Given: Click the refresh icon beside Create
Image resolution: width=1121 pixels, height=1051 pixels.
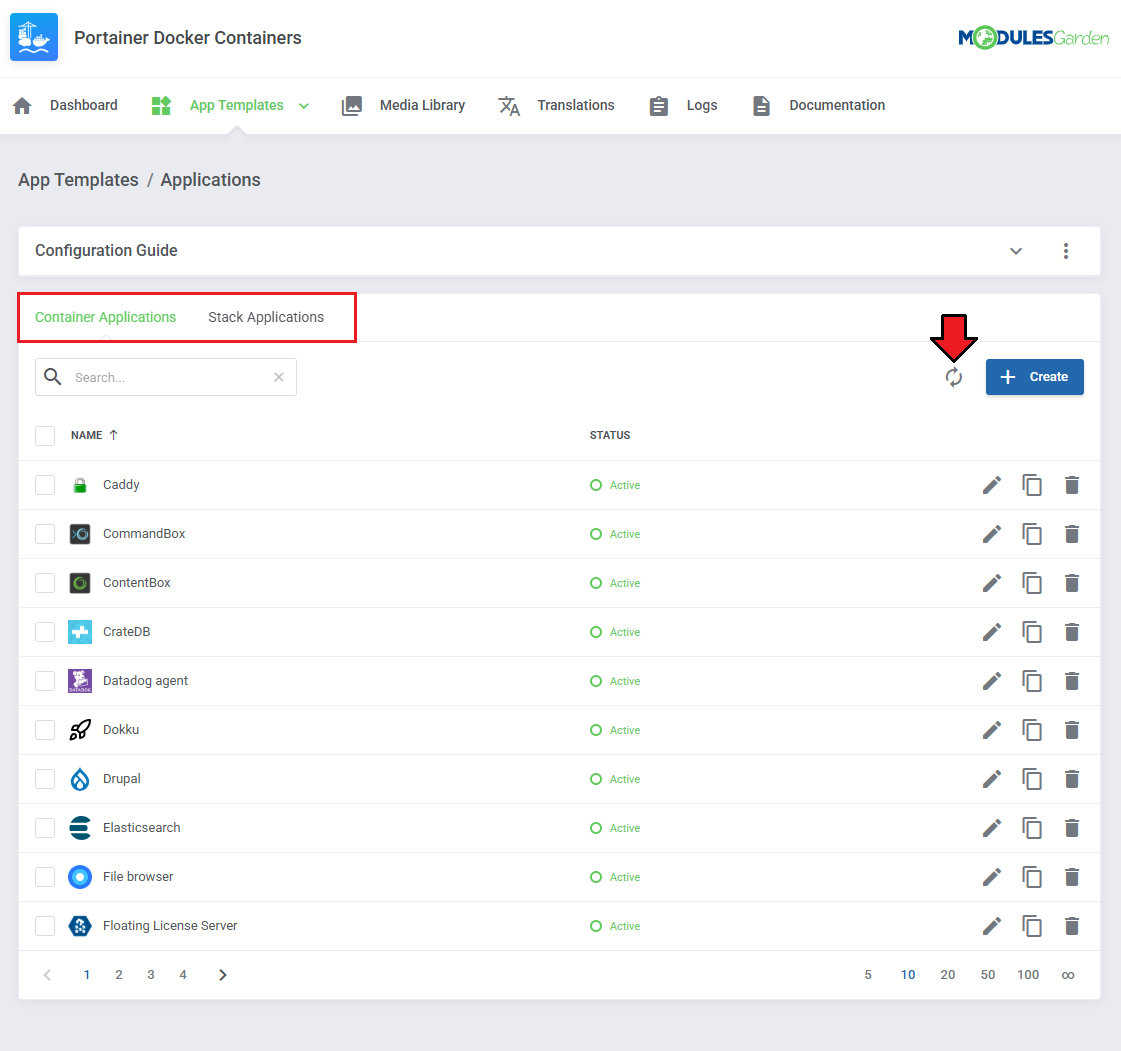Looking at the screenshot, I should tap(954, 377).
